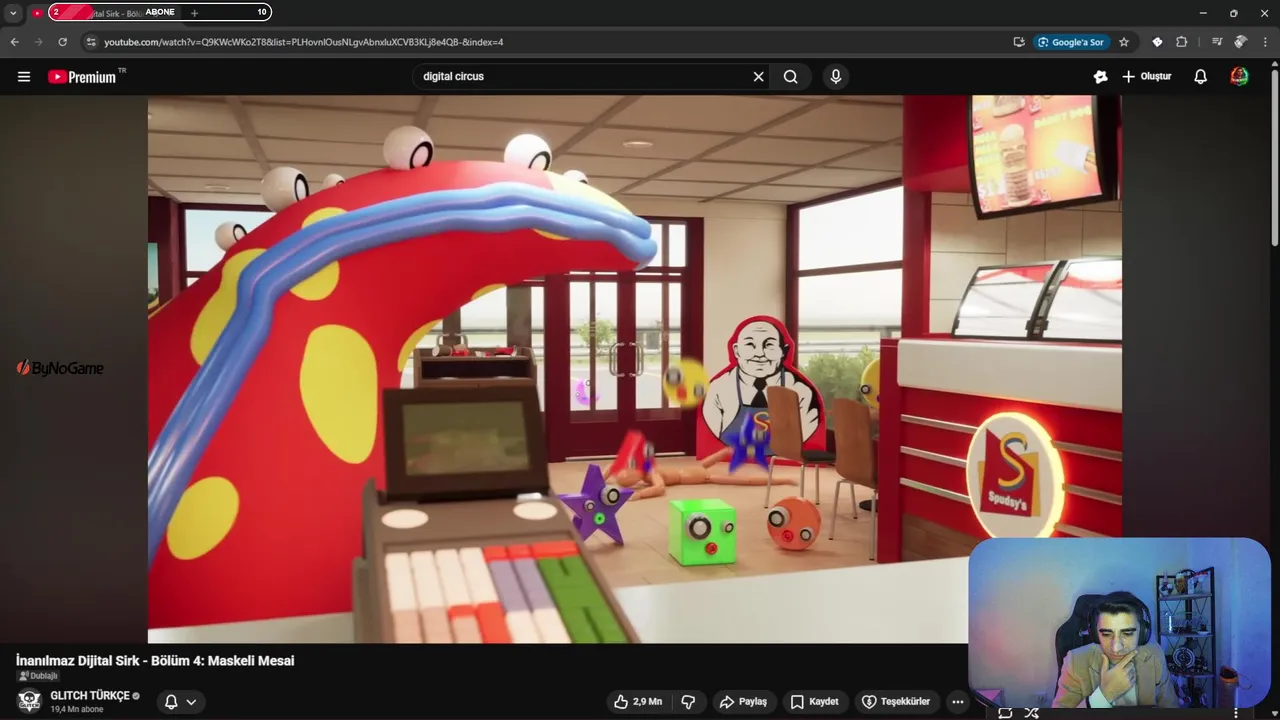The width and height of the screenshot is (1280, 720).
Task: Go back with the browser back arrow
Action: [x=14, y=42]
